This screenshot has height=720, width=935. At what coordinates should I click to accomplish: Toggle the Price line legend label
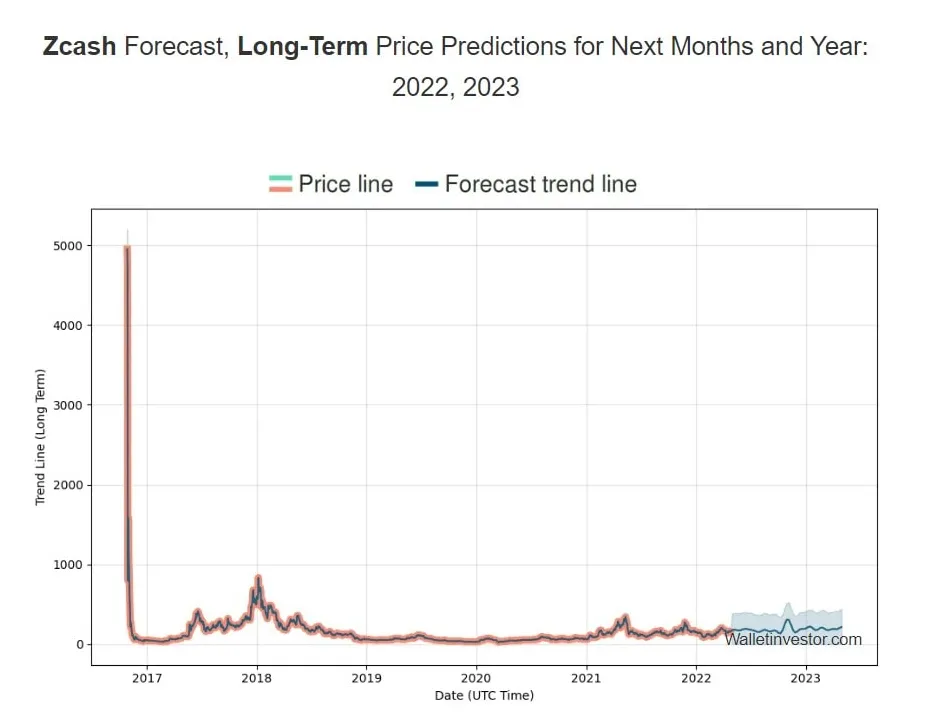(345, 184)
